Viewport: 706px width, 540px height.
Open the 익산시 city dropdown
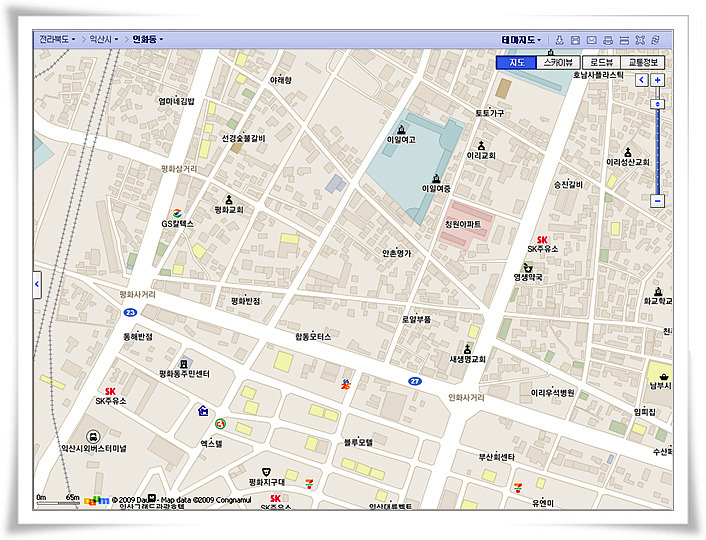pos(104,39)
